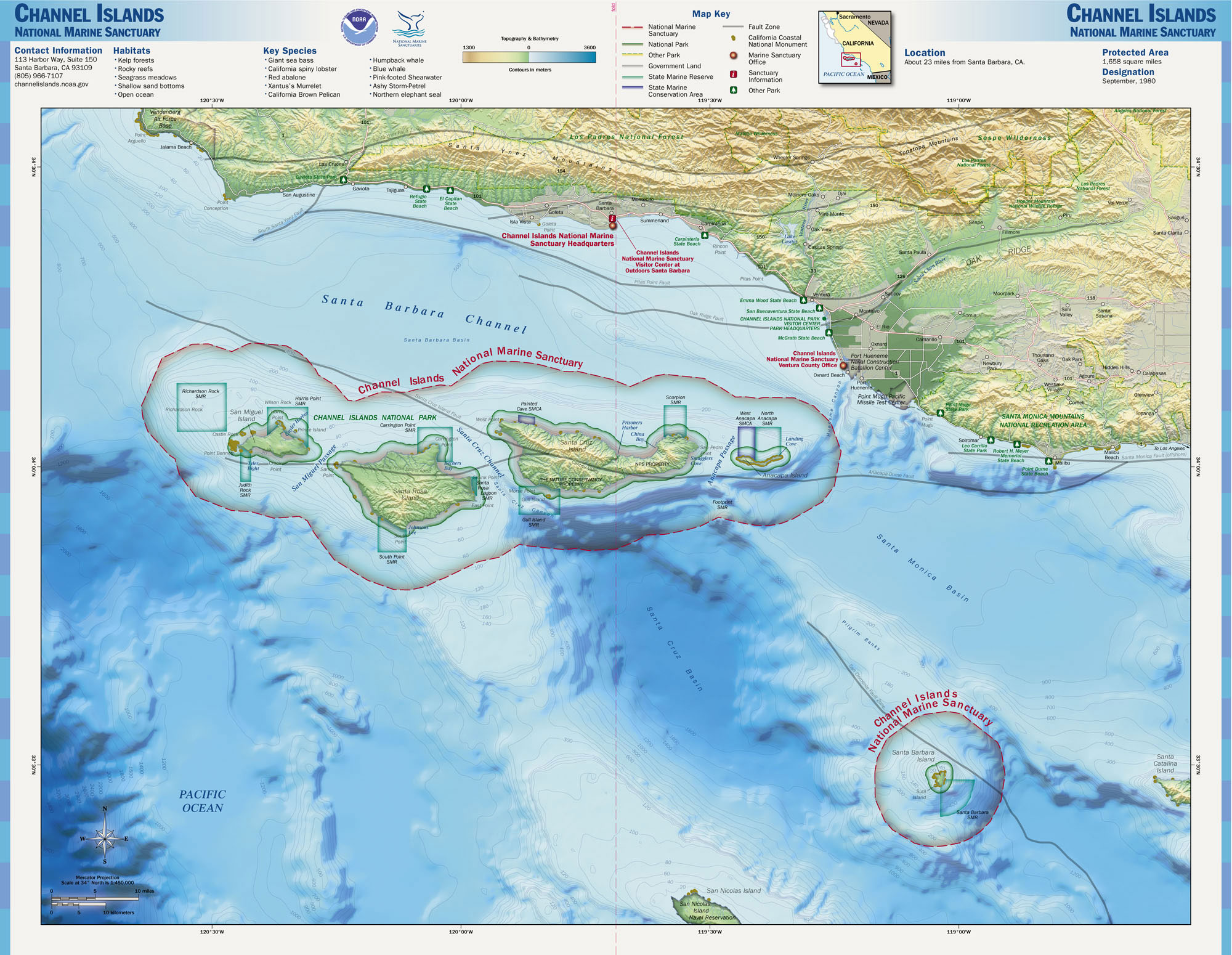Click the Topography & Bathymetry color gradient bar
The width and height of the screenshot is (1232, 955).
click(529, 57)
